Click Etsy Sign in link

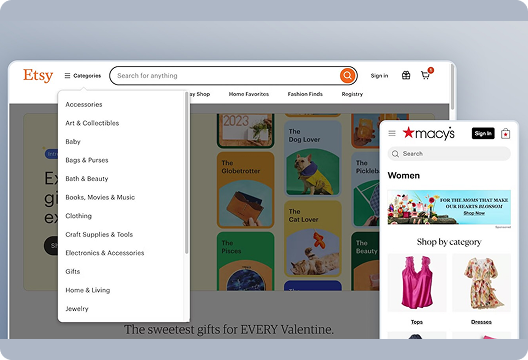(x=379, y=76)
